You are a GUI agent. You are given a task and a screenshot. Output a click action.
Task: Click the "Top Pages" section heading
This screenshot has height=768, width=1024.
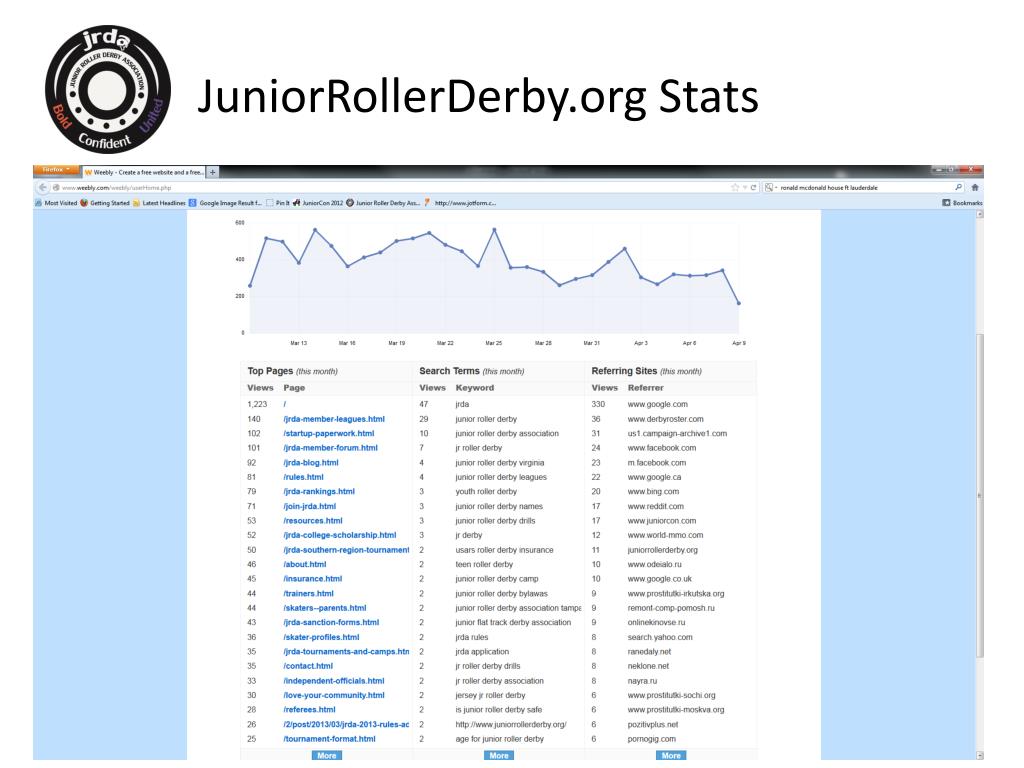(270, 371)
